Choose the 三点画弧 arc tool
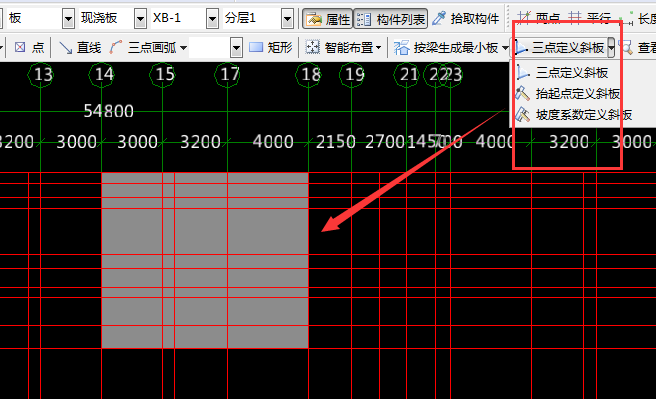656x399 pixels. click(148, 48)
